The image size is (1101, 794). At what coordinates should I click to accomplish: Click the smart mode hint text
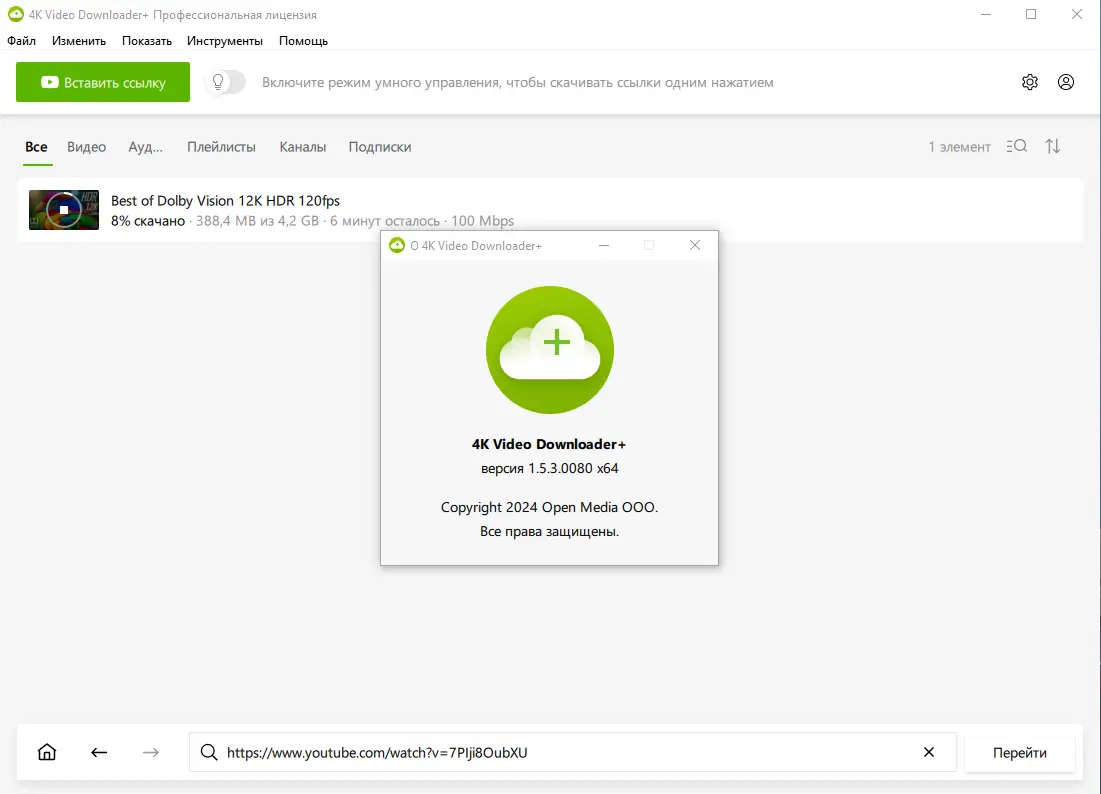tap(517, 83)
